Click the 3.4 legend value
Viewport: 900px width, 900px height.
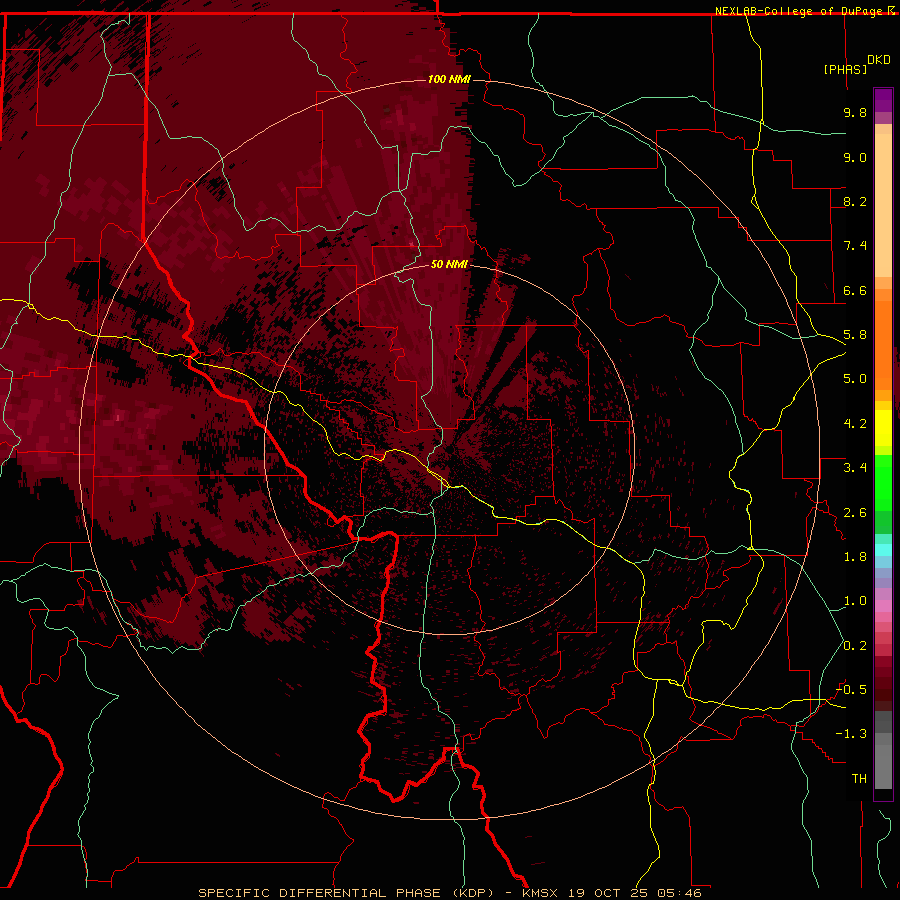pos(855,468)
